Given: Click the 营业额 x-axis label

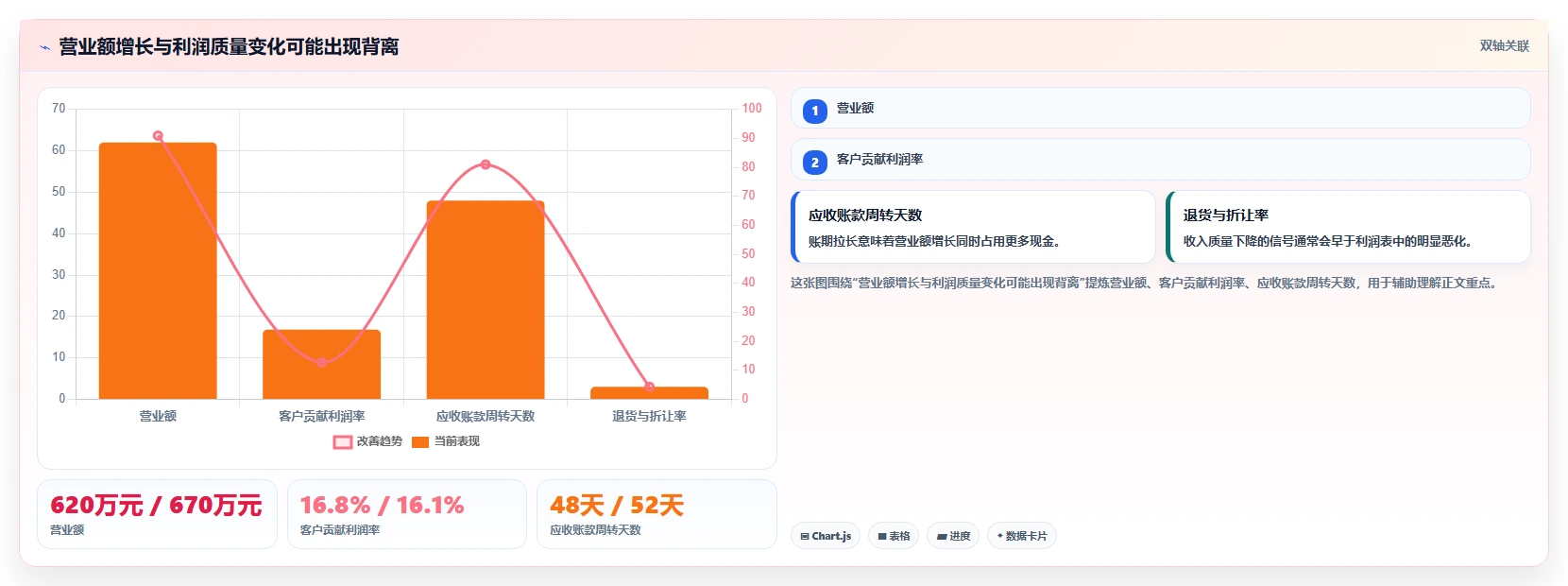Looking at the screenshot, I should coord(158,416).
